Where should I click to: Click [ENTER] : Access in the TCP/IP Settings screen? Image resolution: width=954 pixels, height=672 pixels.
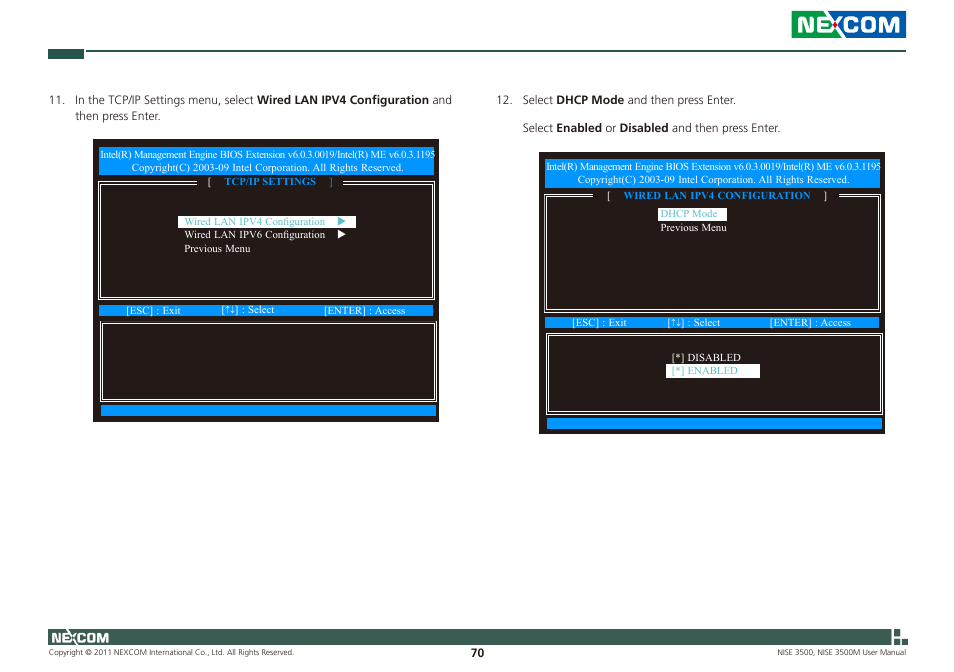point(364,311)
